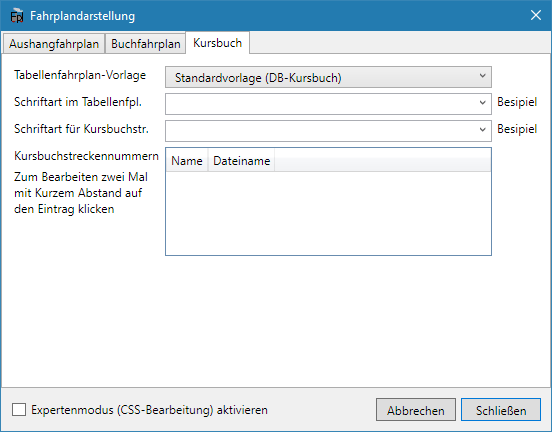
Task: Click the Fahrplandarstellung app icon in title bar
Action: (17, 16)
